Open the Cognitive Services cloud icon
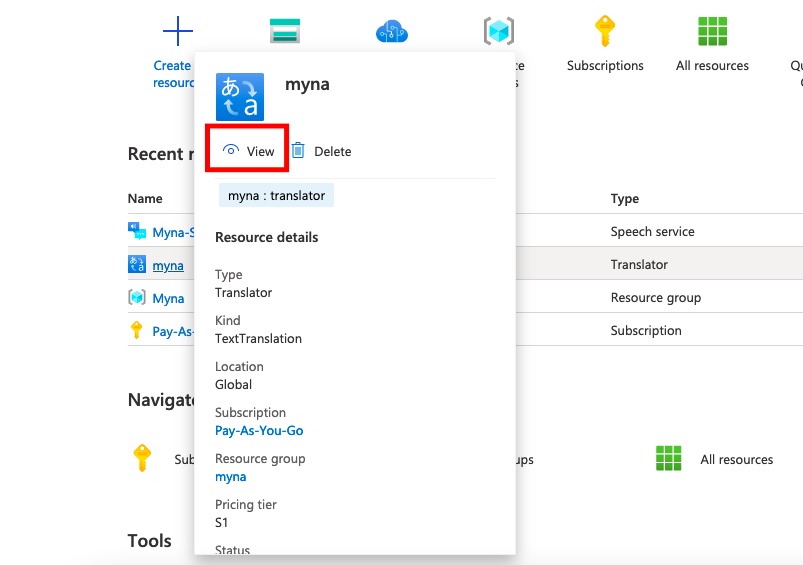 392,31
